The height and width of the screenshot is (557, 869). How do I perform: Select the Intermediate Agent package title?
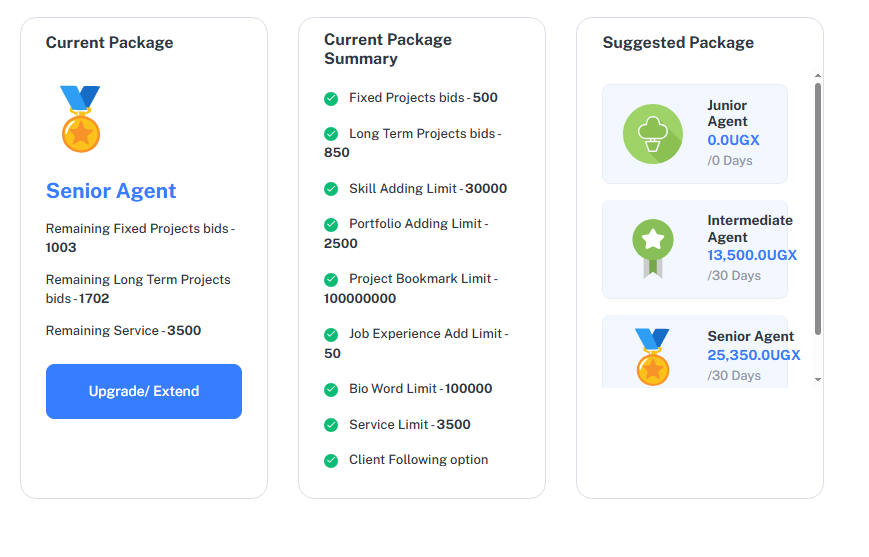[x=749, y=228]
